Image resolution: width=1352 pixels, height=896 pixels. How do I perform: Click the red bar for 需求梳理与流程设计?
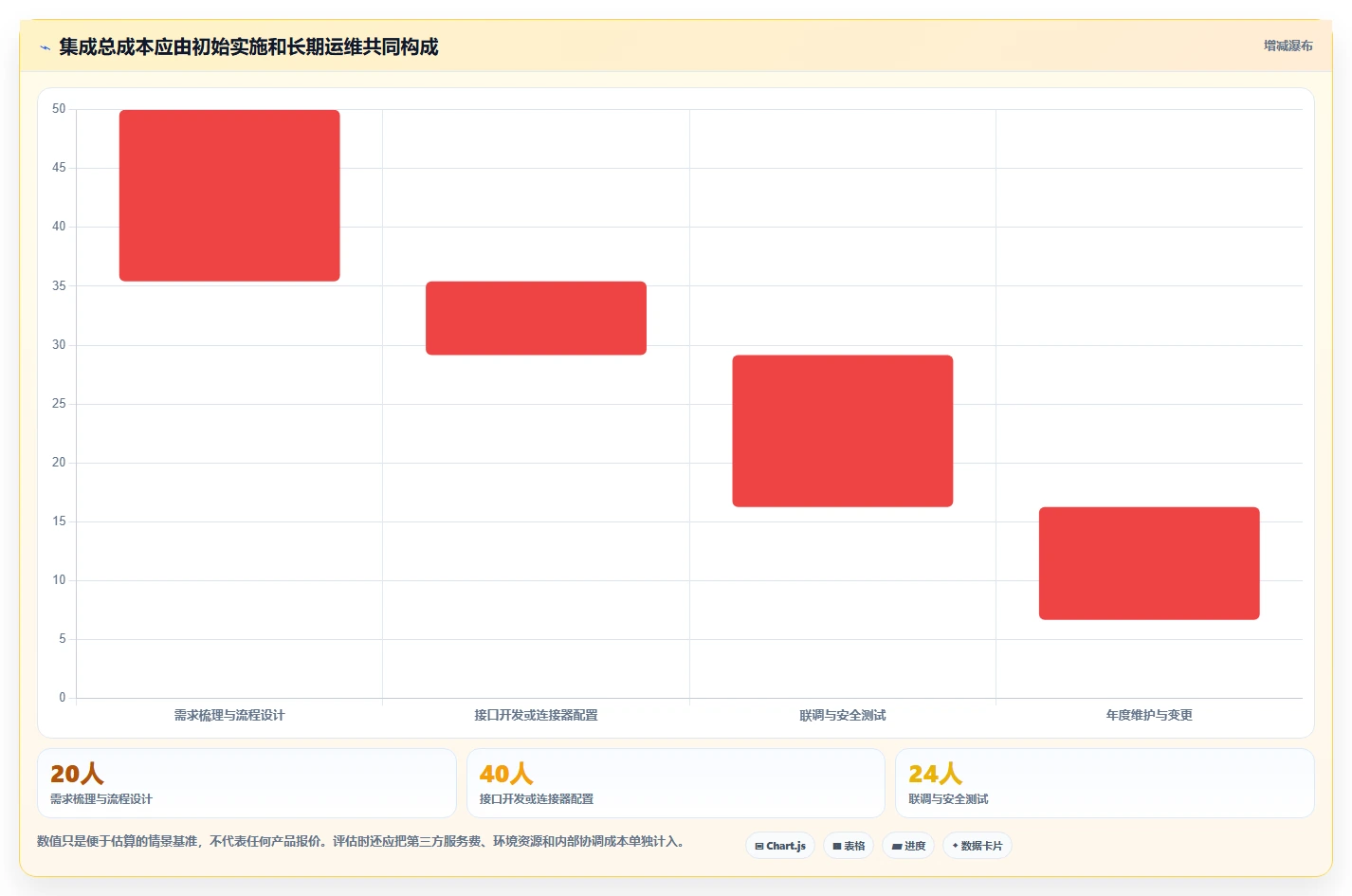[229, 195]
